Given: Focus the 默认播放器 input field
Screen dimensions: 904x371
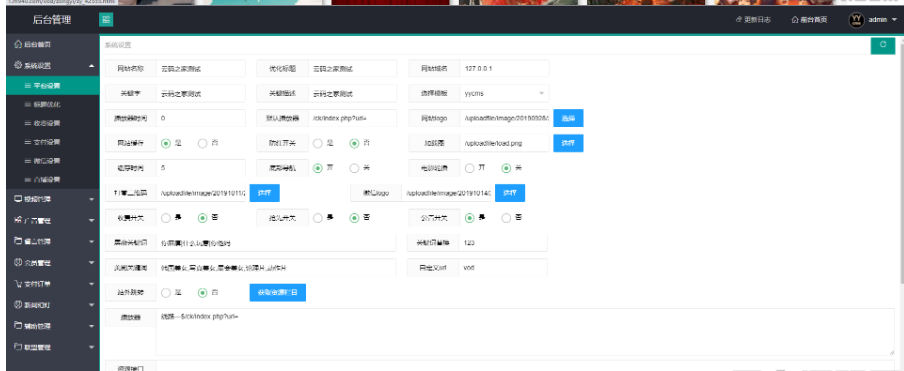Looking at the screenshot, I should point(352,118).
